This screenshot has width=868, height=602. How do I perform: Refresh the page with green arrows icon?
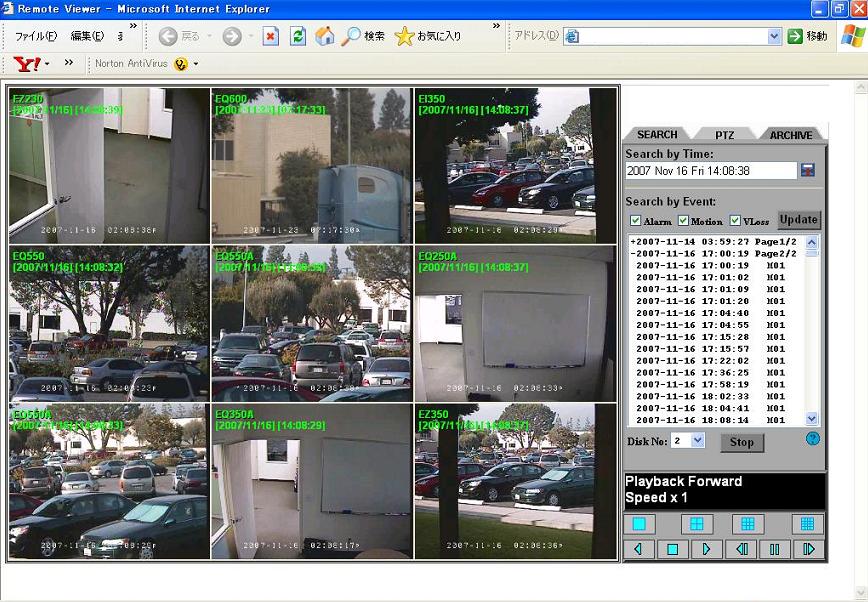298,37
